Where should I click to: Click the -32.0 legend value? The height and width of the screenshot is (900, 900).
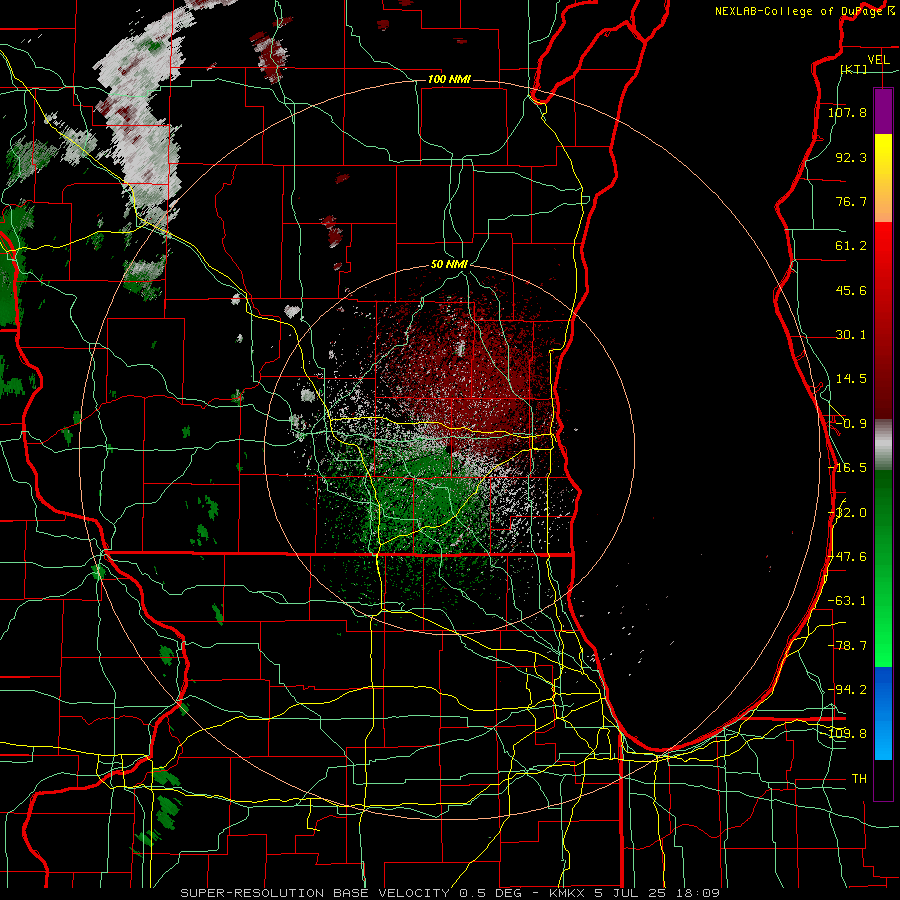click(x=847, y=513)
